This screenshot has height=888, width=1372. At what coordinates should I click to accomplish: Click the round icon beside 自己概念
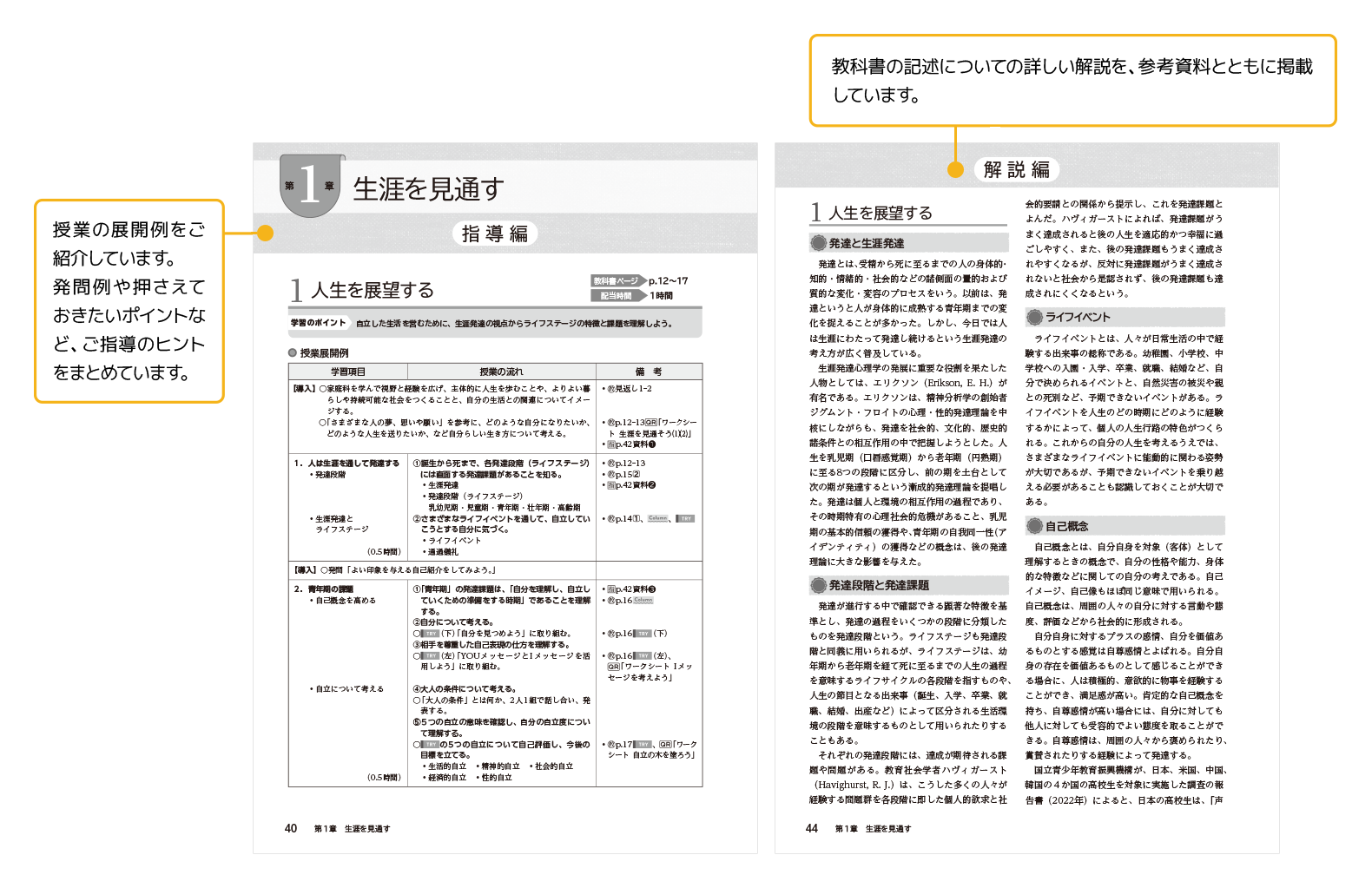click(x=1034, y=526)
